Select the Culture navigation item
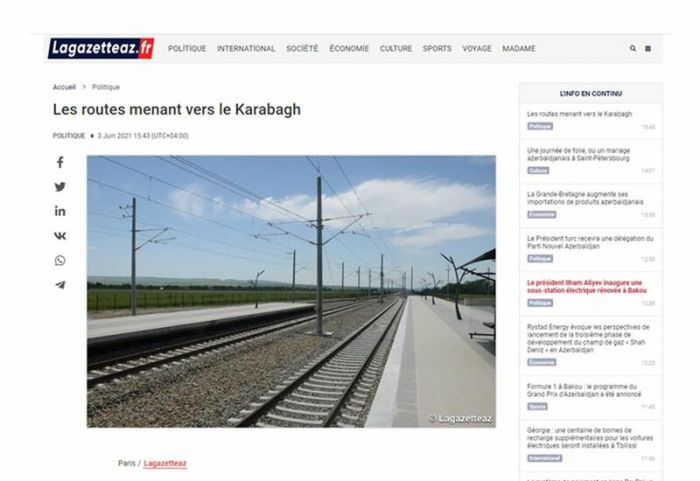This screenshot has height=481, width=700. [x=396, y=48]
